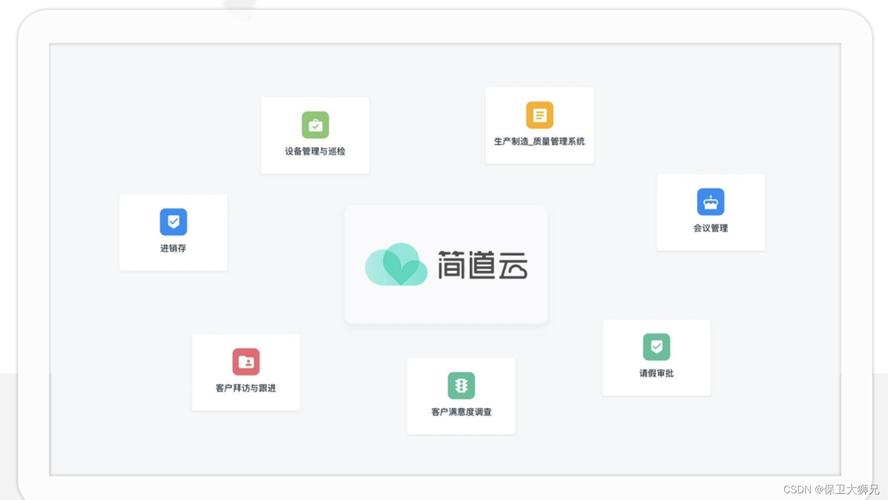This screenshot has width=888, height=500.
Task: Click the 会议管理 label text
Action: coord(711,228)
